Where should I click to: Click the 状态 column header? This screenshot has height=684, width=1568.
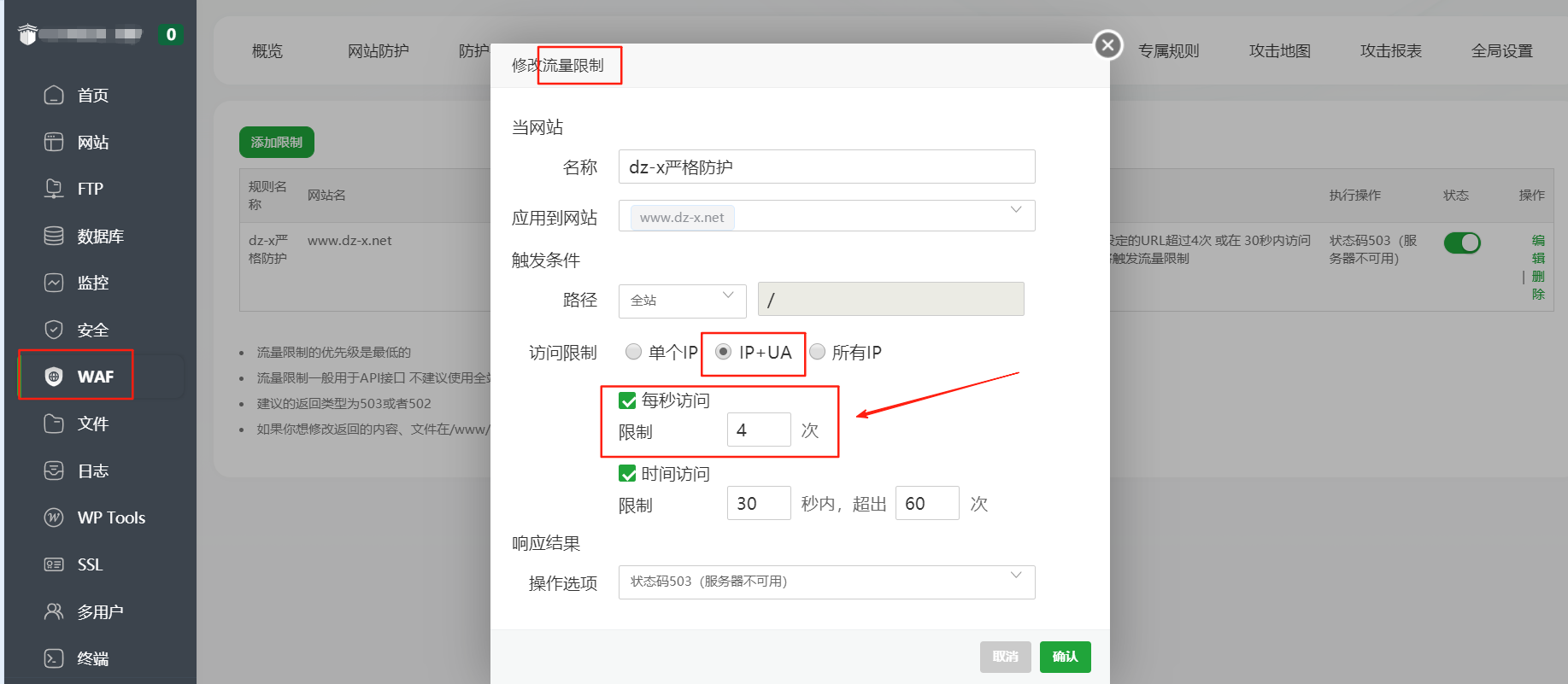point(1456,196)
